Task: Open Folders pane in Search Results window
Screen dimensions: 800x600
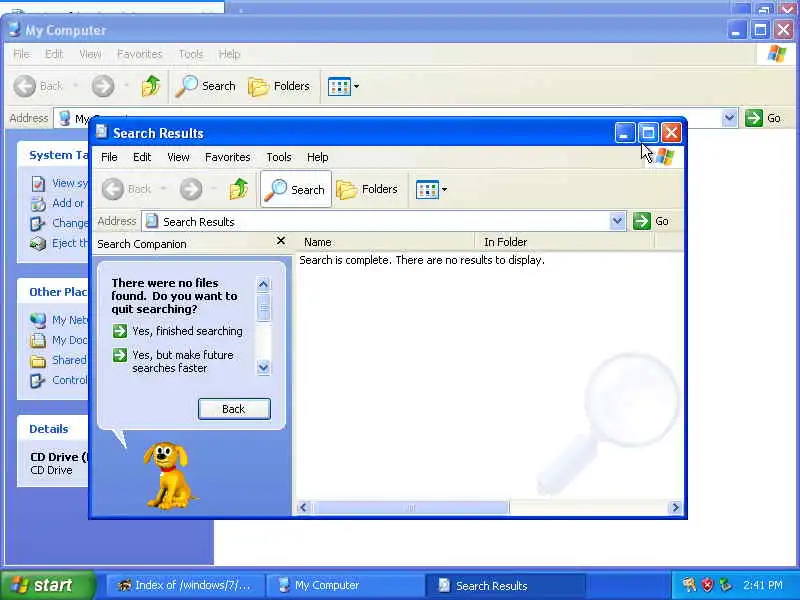Action: [367, 189]
